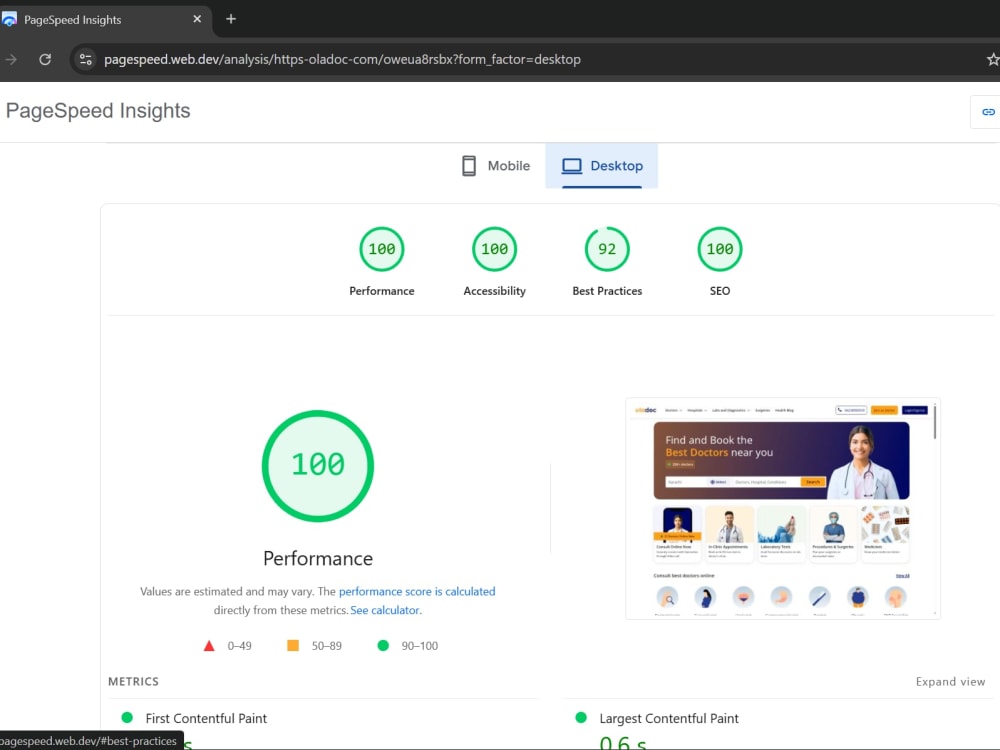Close the PageSpeed Insights tab
The image size is (1000, 750).
(x=197, y=19)
